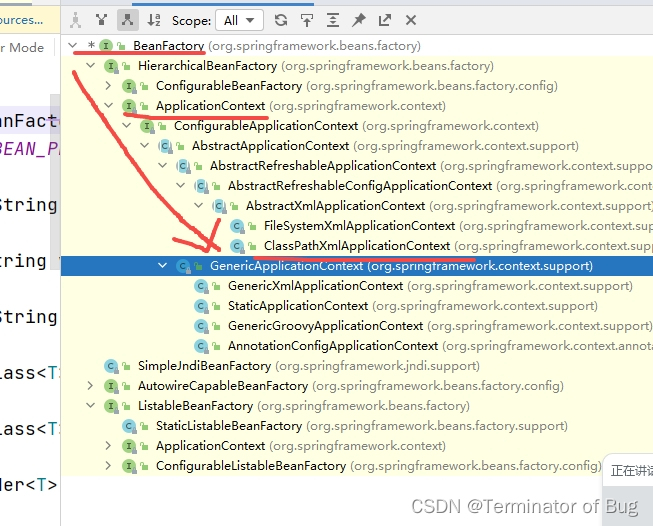Screen dimensions: 653x526
Task: Refresh the hierarchy tree
Action: 281,20
